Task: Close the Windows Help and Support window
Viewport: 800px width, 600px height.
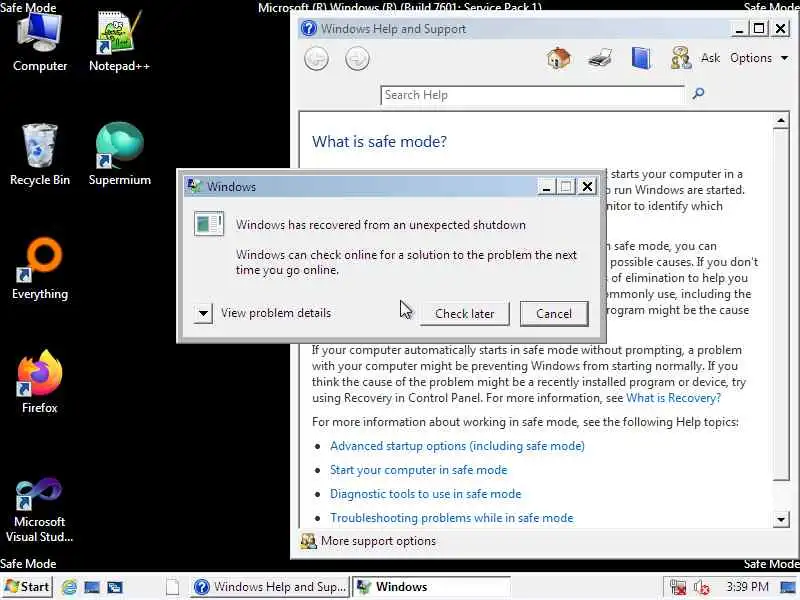Action: pos(781,29)
